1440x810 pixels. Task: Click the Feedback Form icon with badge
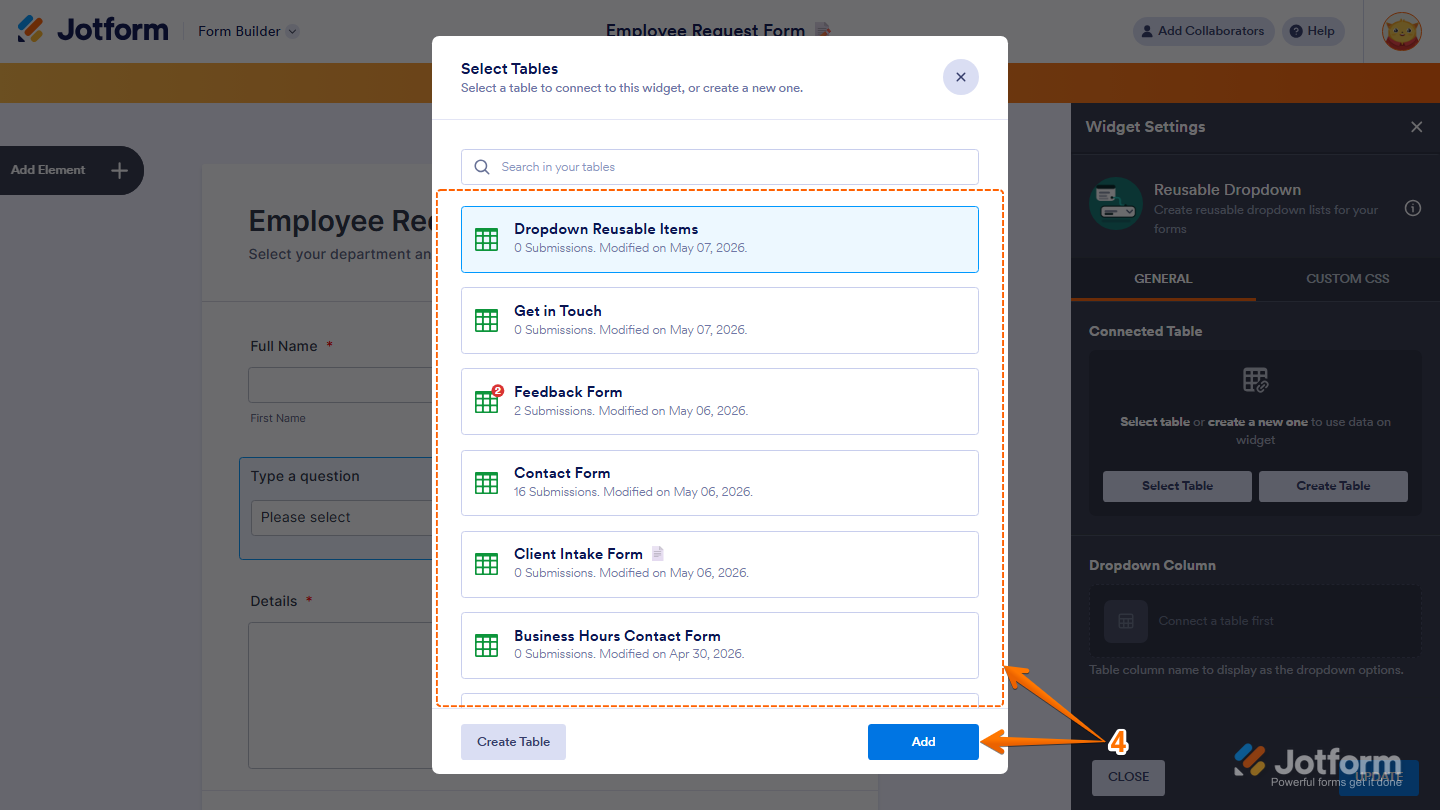point(487,399)
